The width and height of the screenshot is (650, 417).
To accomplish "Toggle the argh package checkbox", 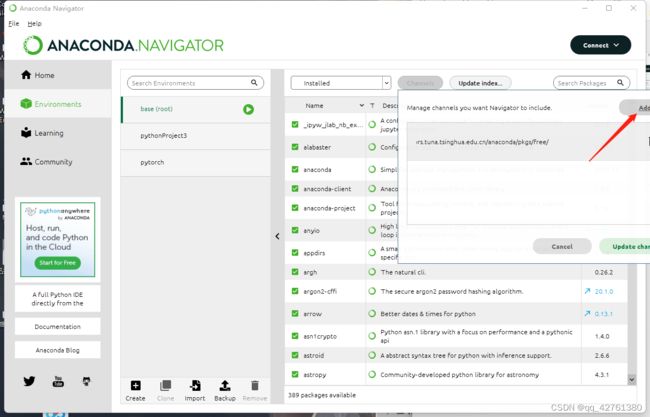I will coord(295,272).
